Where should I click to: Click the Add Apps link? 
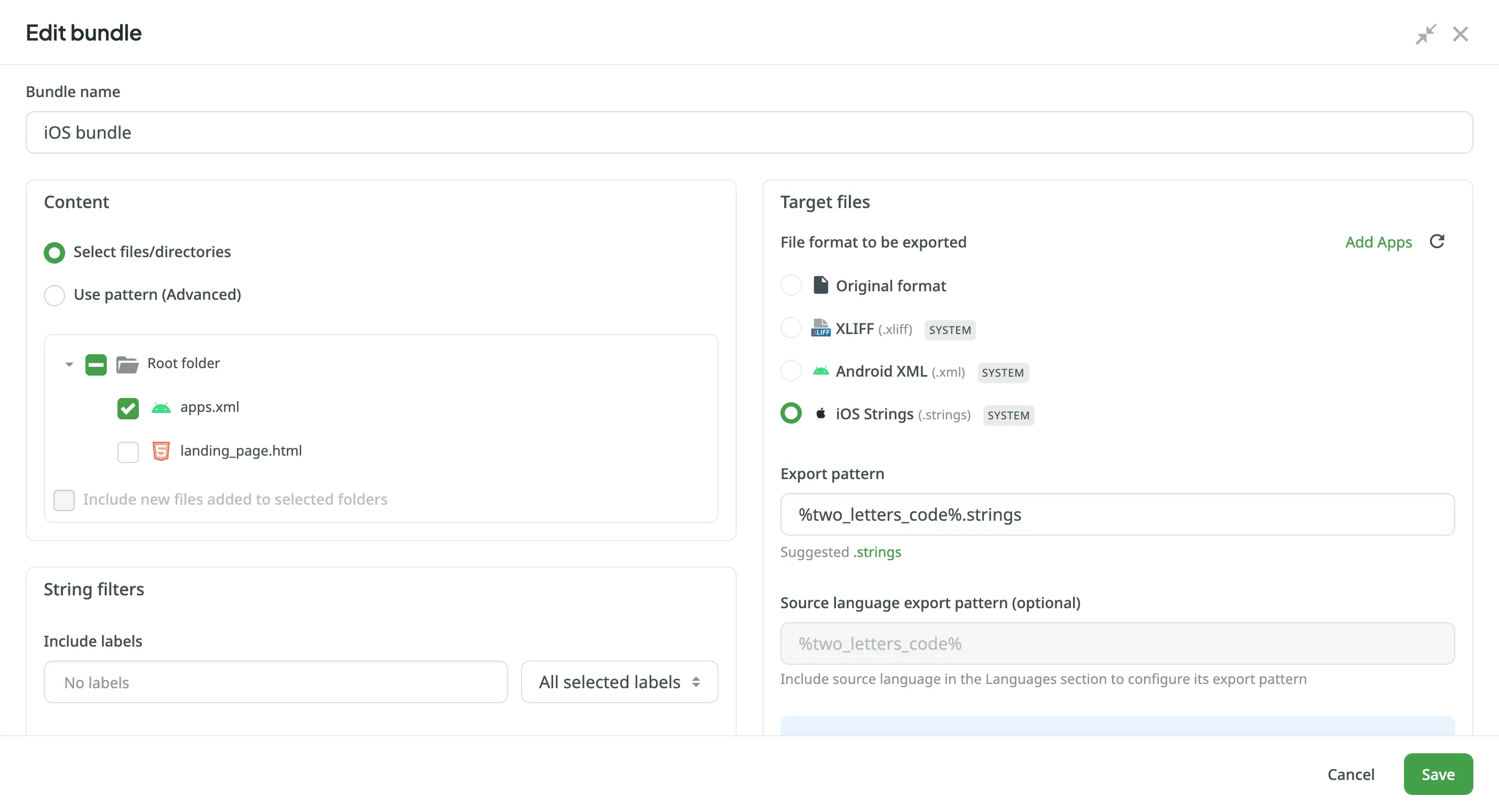pos(1378,242)
